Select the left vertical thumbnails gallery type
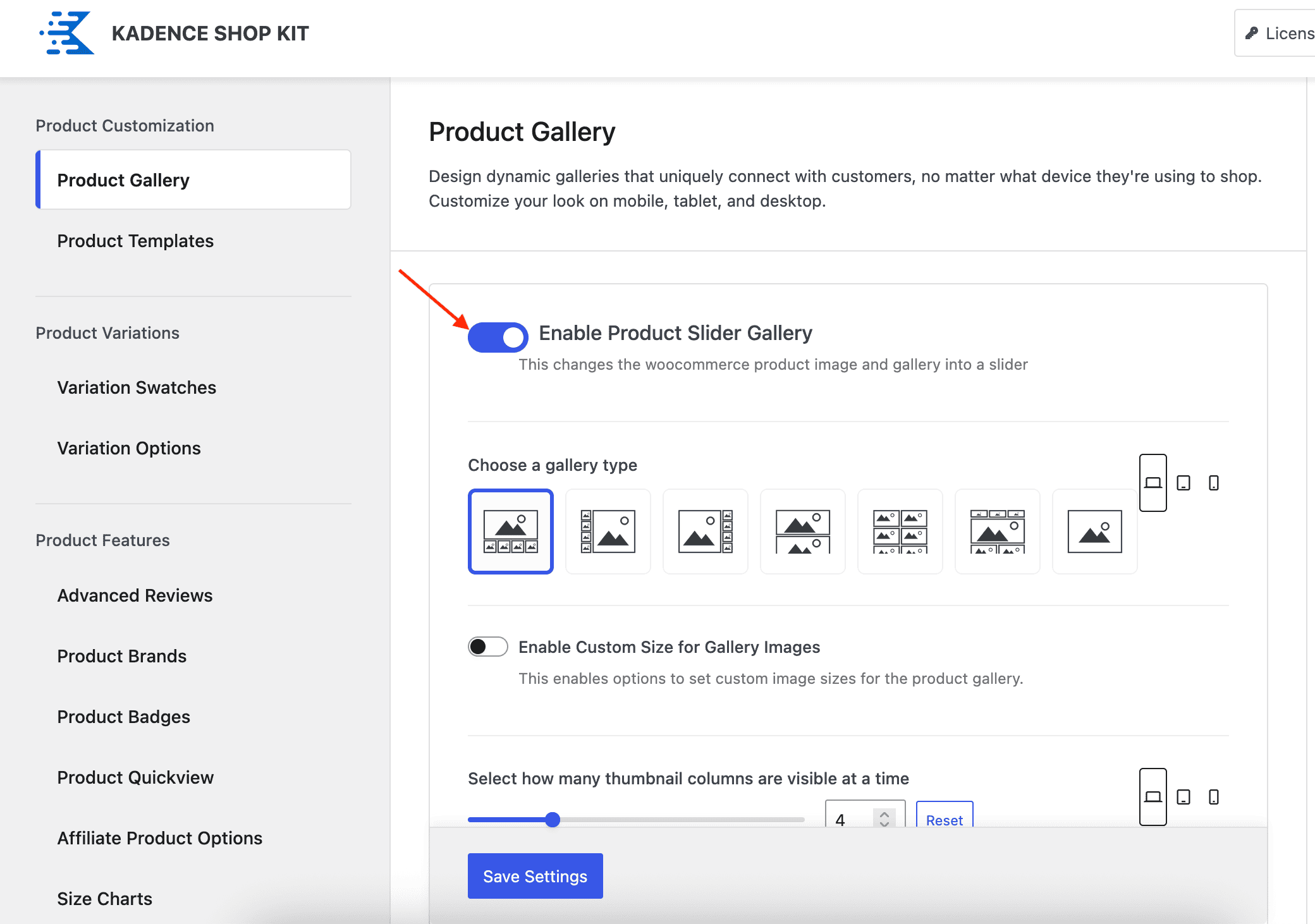1315x924 pixels. point(608,531)
